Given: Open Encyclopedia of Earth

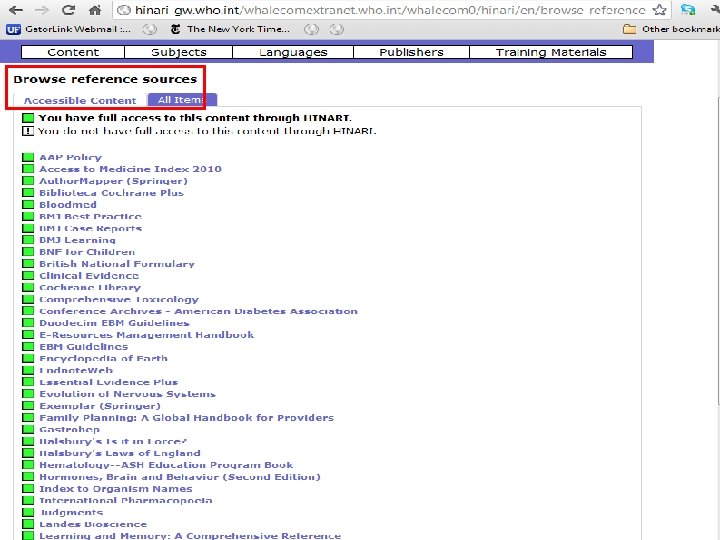Looking at the screenshot, I should 103,359.
